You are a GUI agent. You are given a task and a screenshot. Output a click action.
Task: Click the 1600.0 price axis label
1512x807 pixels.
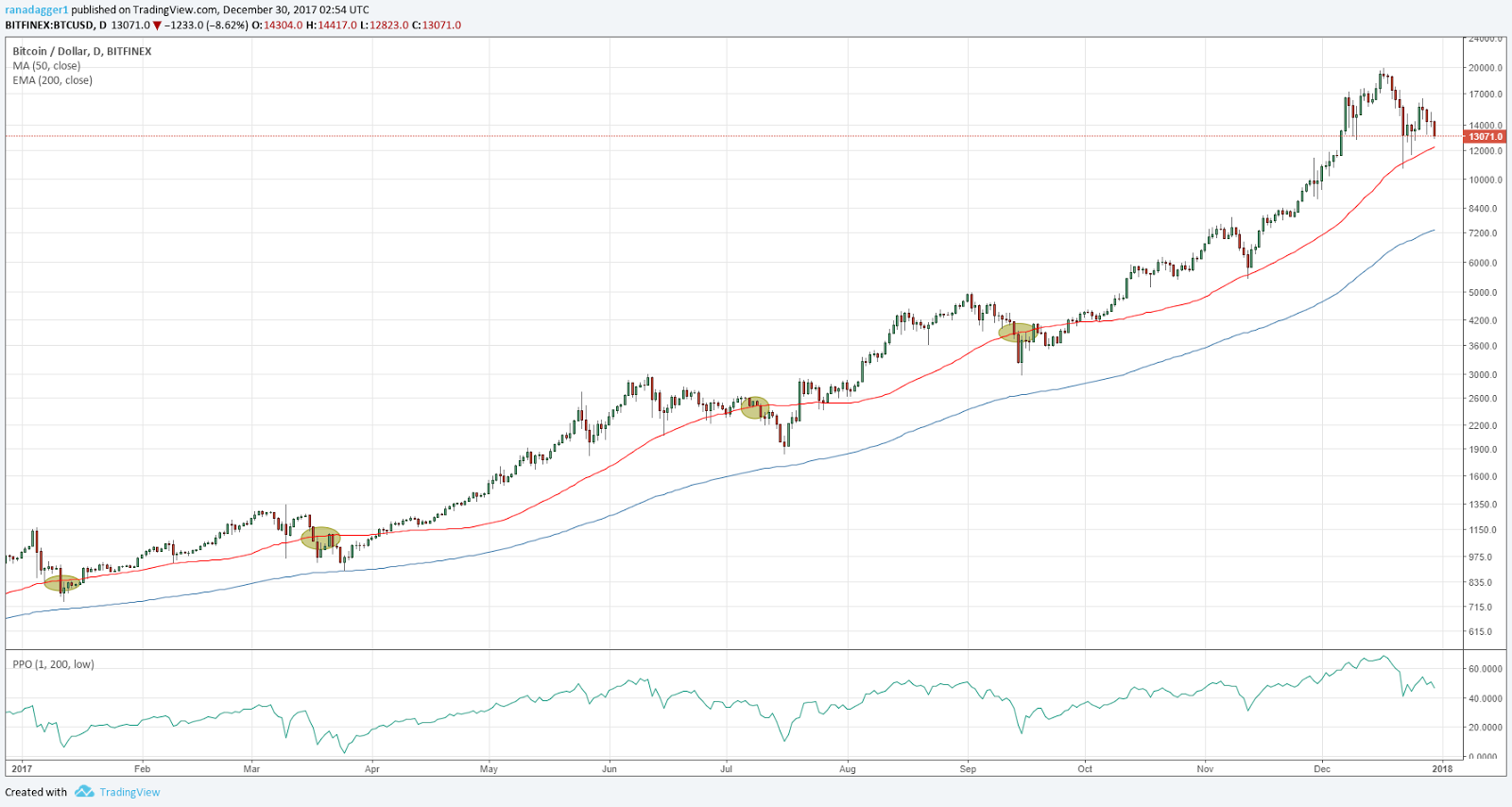click(x=1483, y=476)
